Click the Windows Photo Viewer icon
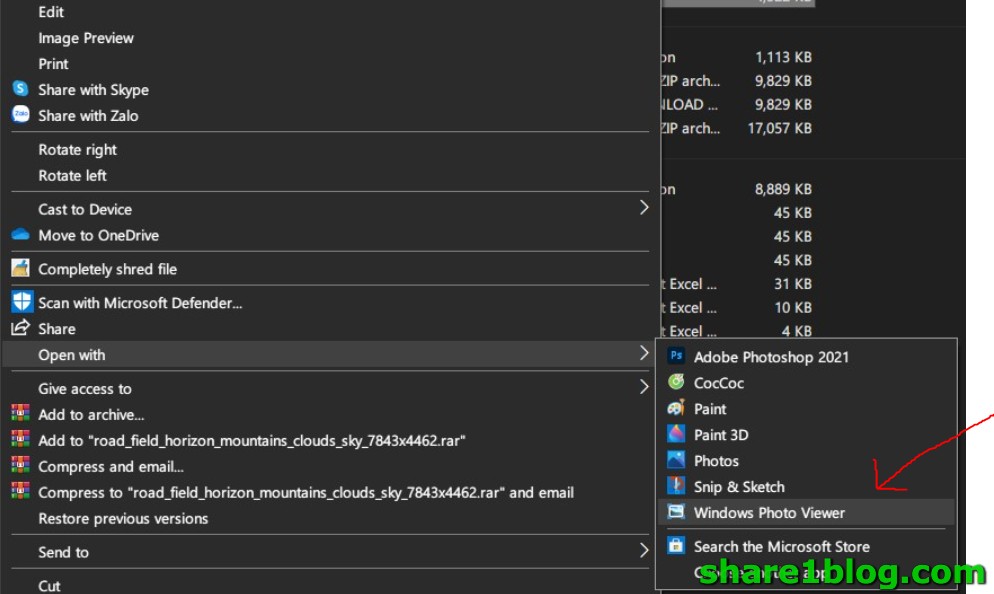 click(676, 512)
